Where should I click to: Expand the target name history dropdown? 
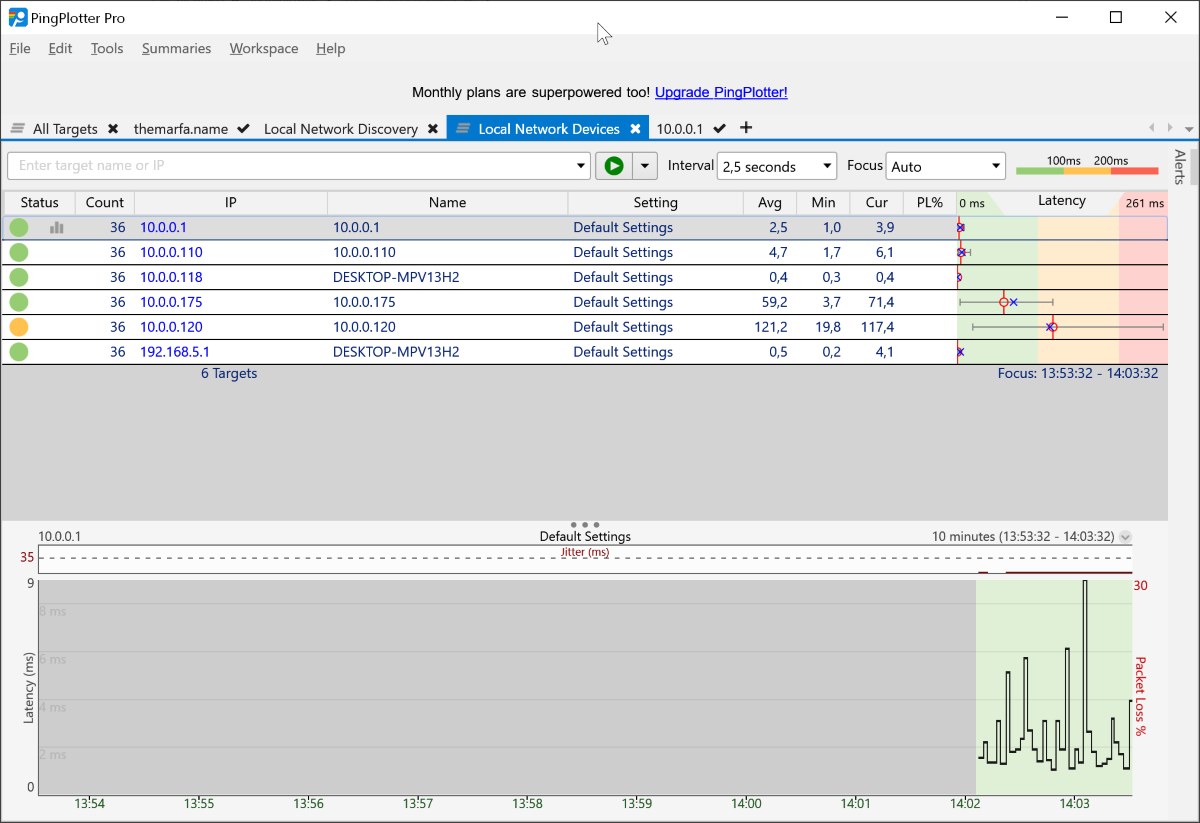(582, 166)
